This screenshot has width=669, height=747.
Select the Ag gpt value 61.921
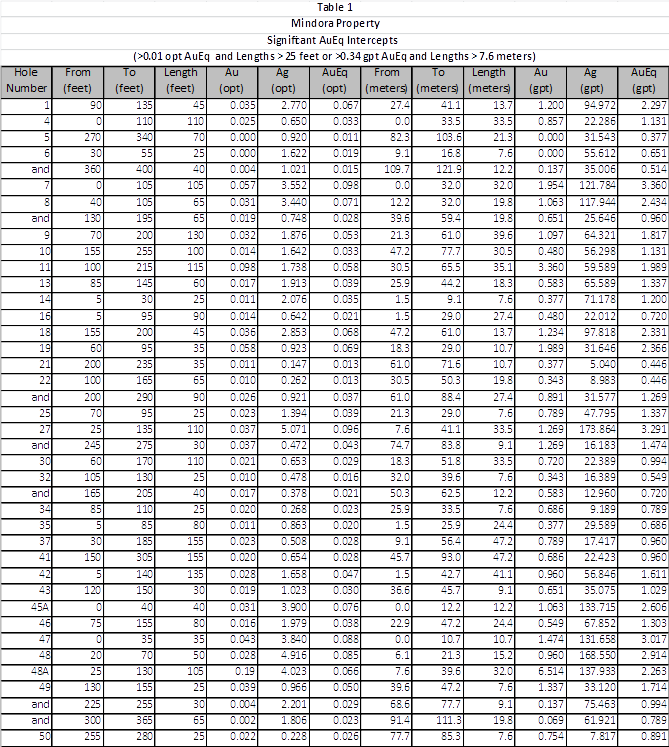click(x=600, y=720)
